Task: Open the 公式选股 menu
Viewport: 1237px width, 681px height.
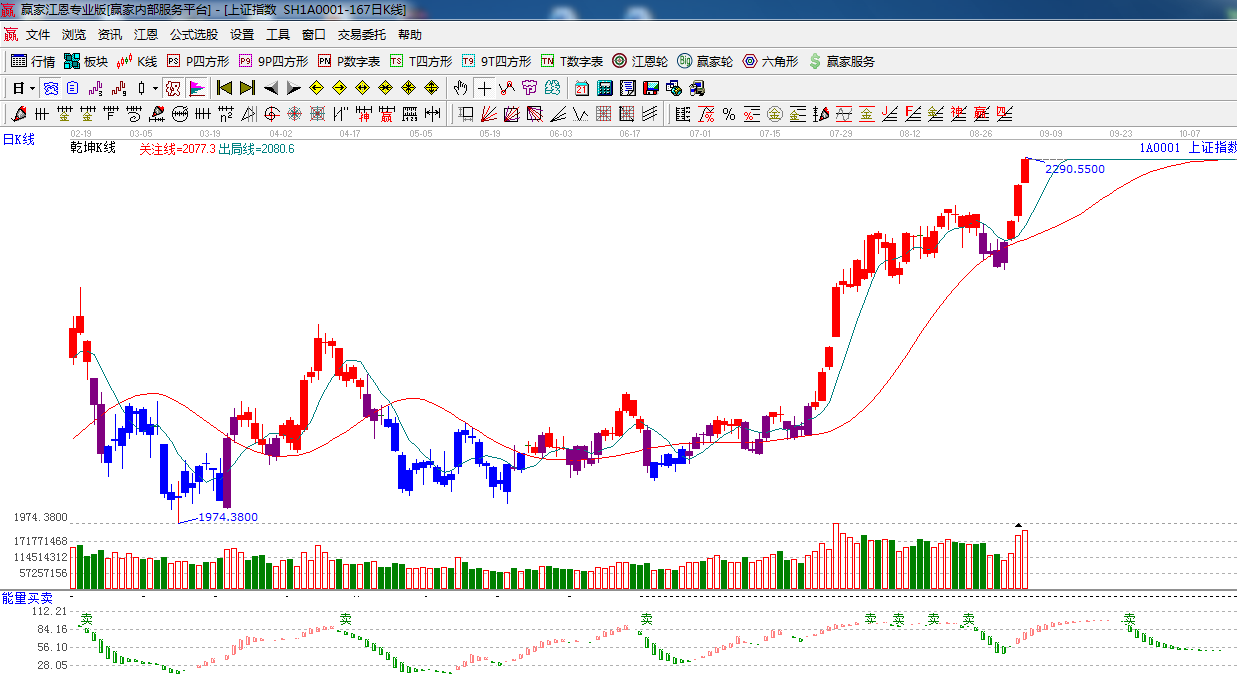Action: pos(194,34)
